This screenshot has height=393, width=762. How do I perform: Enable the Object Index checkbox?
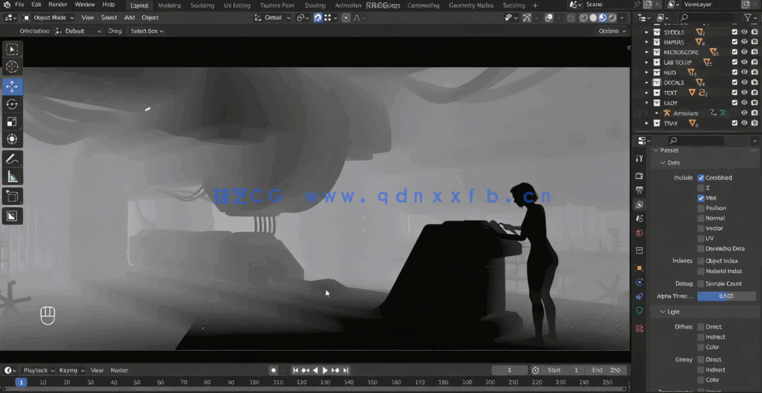(701, 261)
